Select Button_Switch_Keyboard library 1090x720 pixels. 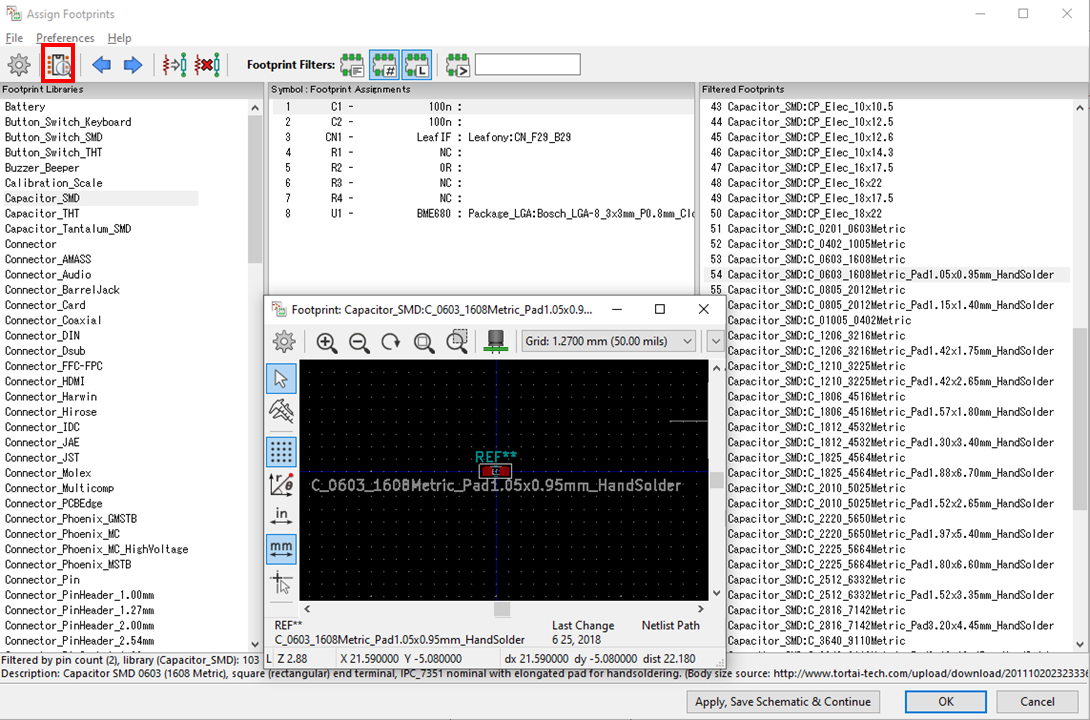tap(68, 122)
